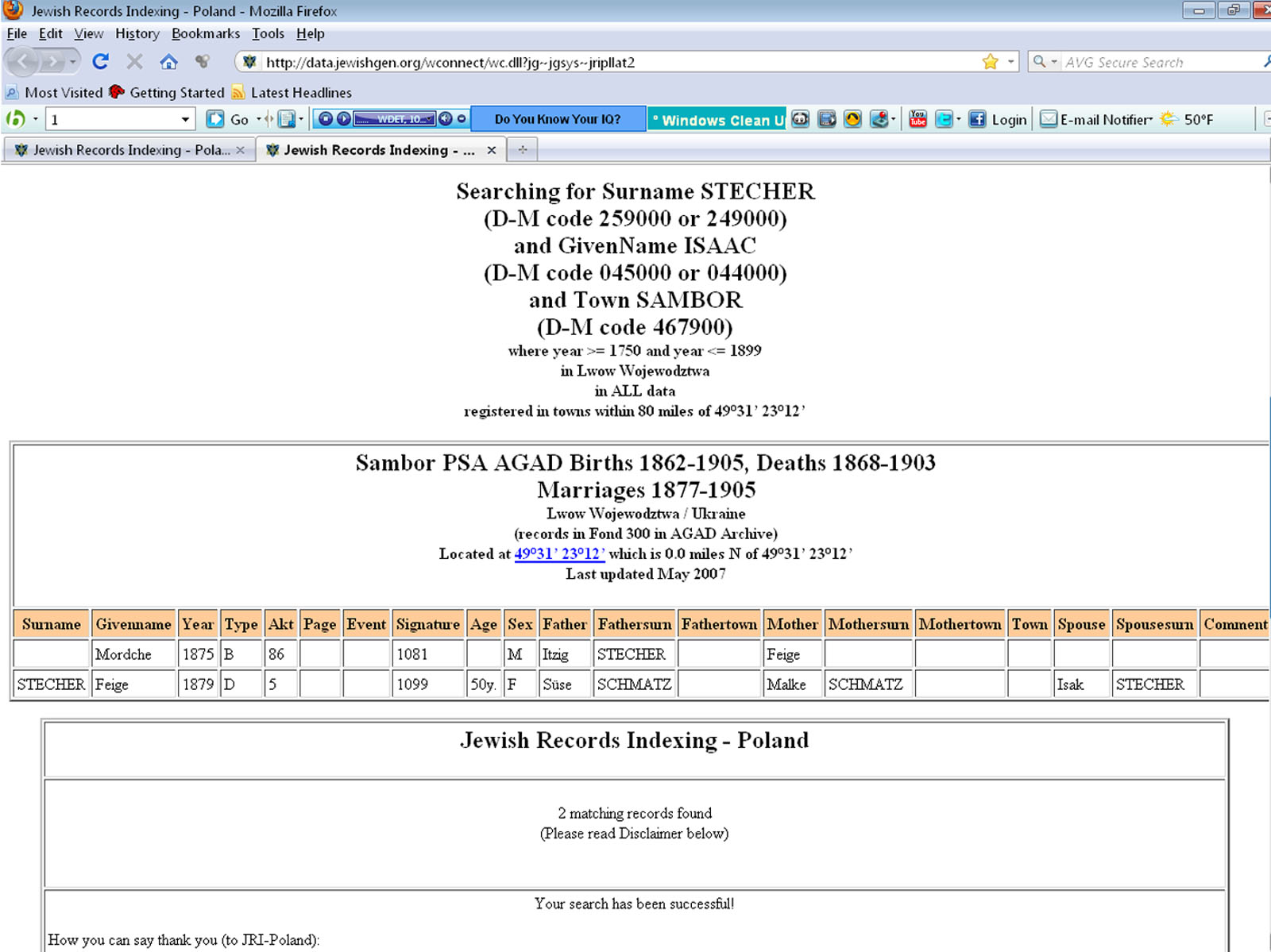Image resolution: width=1271 pixels, height=952 pixels.
Task: Select the Mordche given name cell
Action: click(133, 654)
